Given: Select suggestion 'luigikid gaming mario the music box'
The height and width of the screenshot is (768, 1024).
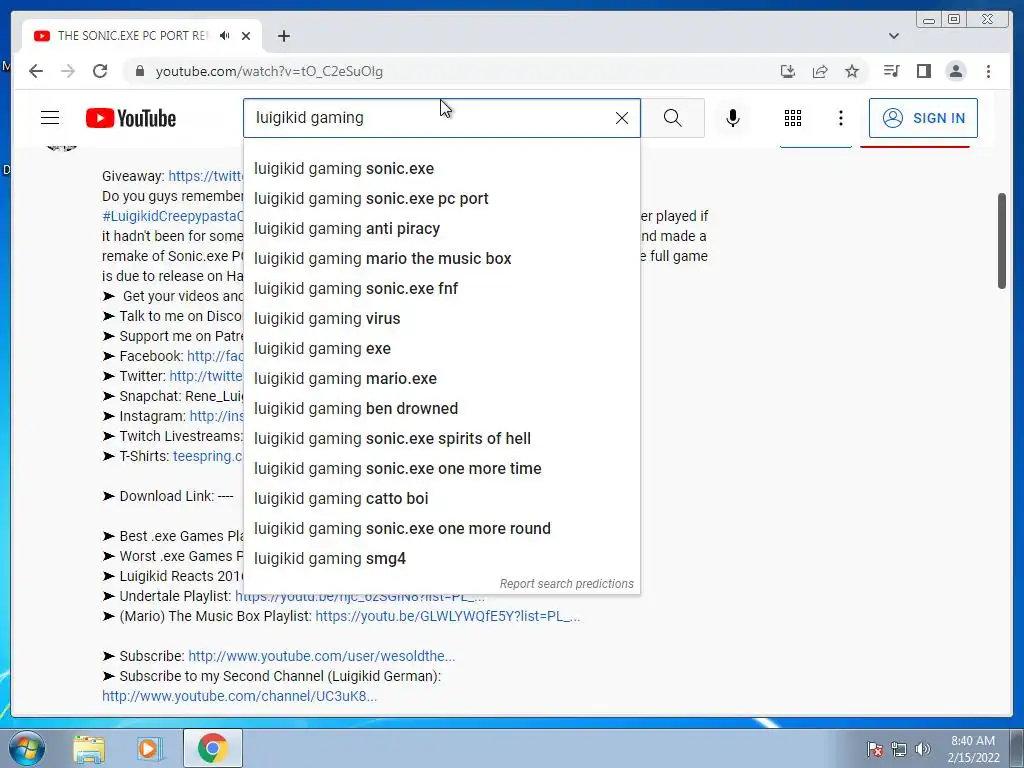Looking at the screenshot, I should (442, 259).
